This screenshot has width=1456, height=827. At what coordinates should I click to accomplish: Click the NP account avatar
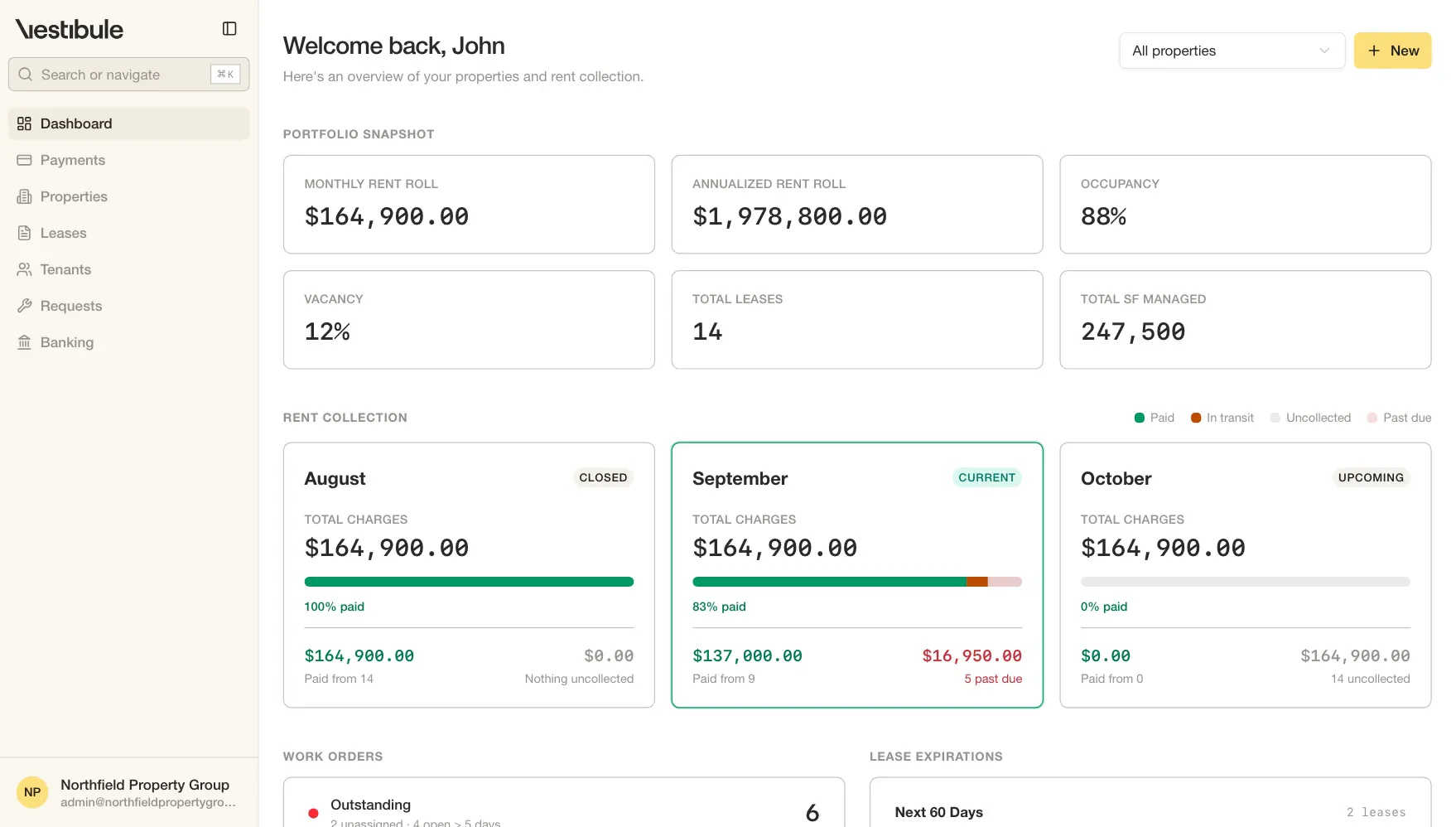[32, 792]
